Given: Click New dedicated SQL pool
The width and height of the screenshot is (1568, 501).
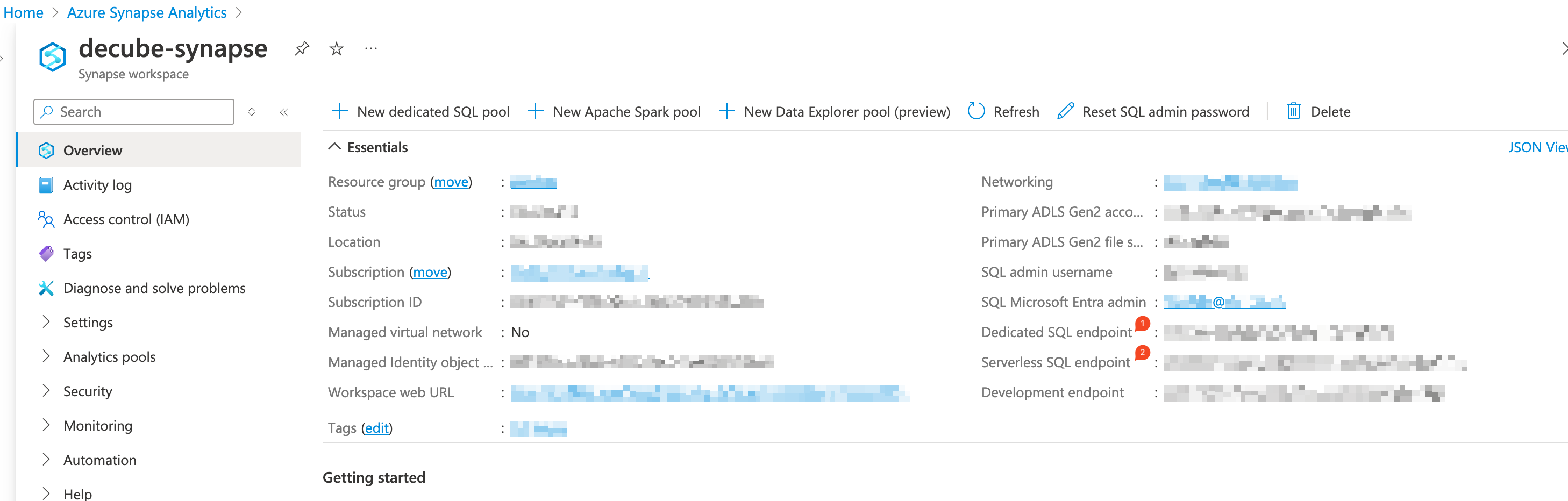Looking at the screenshot, I should click(x=420, y=111).
